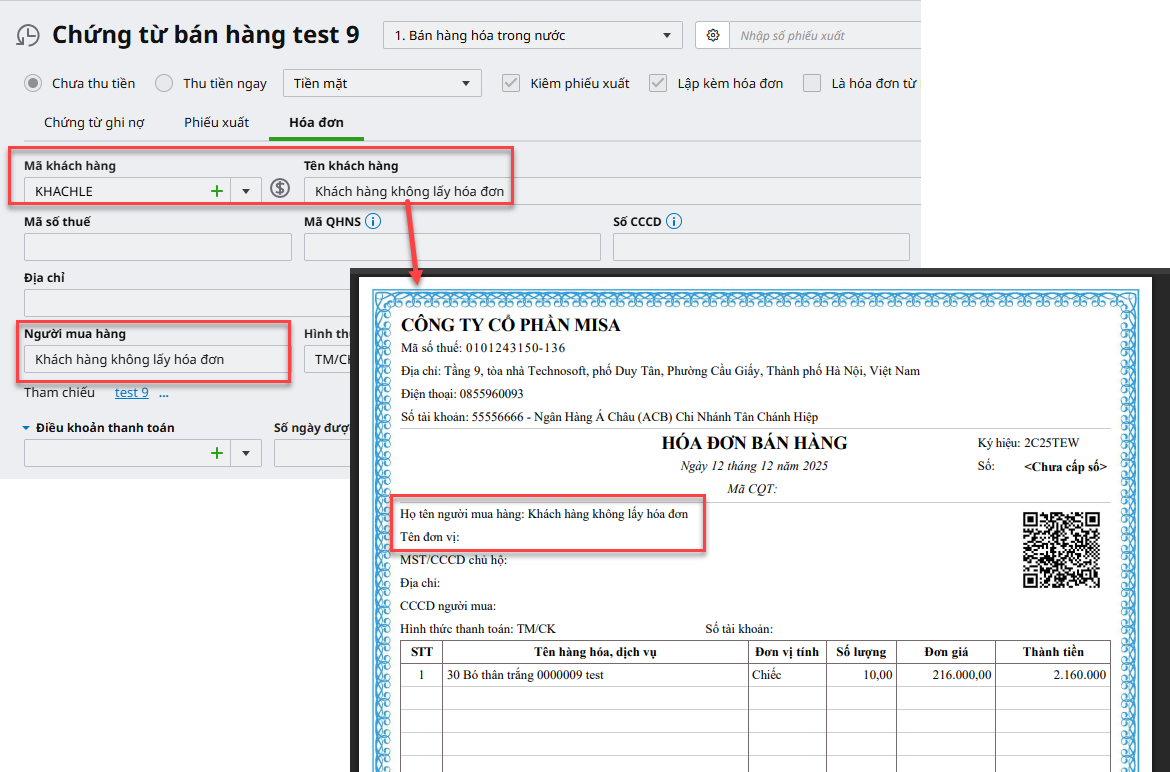Open the sales type dropdown
The image size is (1170, 772).
pos(532,35)
